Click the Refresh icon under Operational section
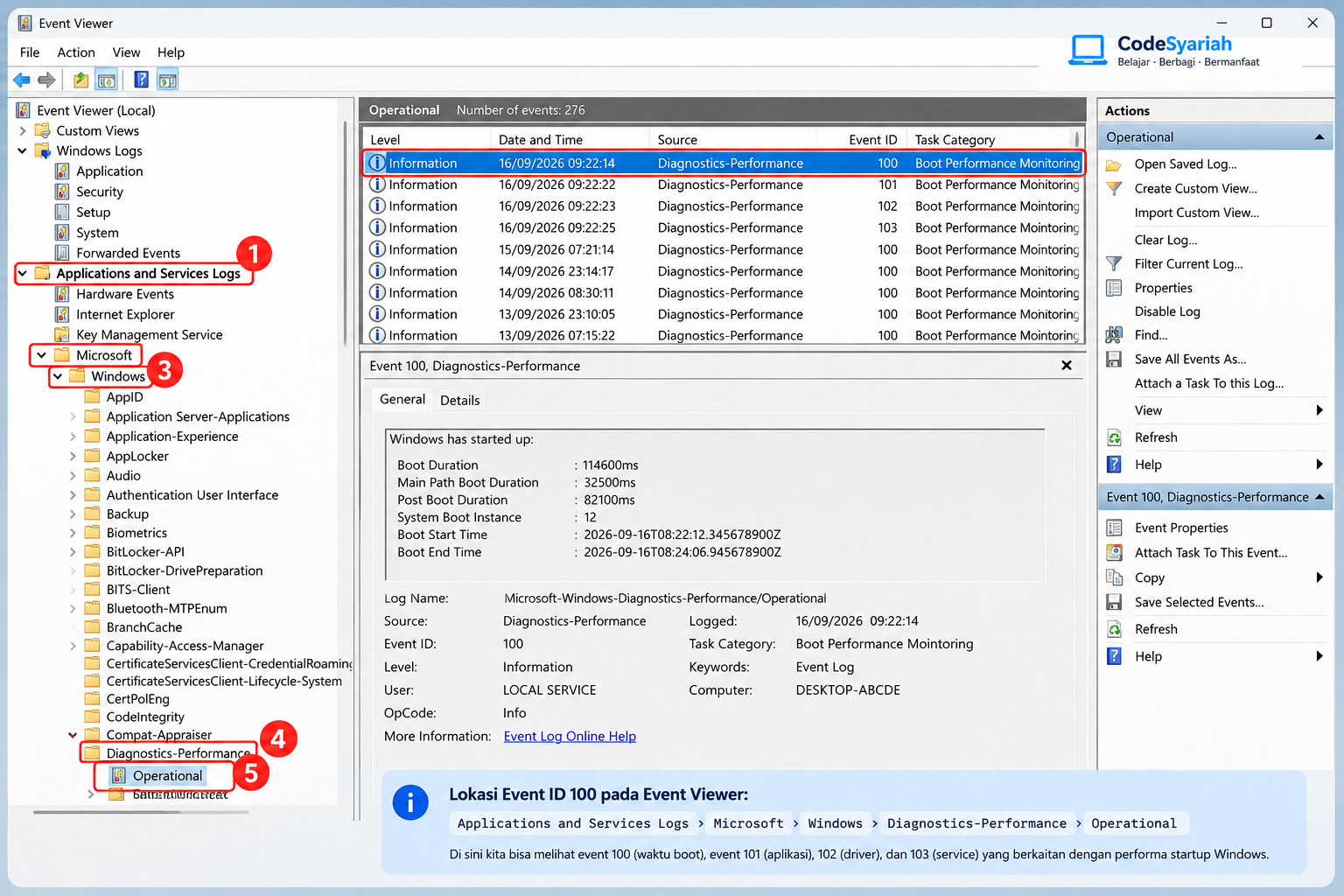The image size is (1344, 896). [1114, 437]
